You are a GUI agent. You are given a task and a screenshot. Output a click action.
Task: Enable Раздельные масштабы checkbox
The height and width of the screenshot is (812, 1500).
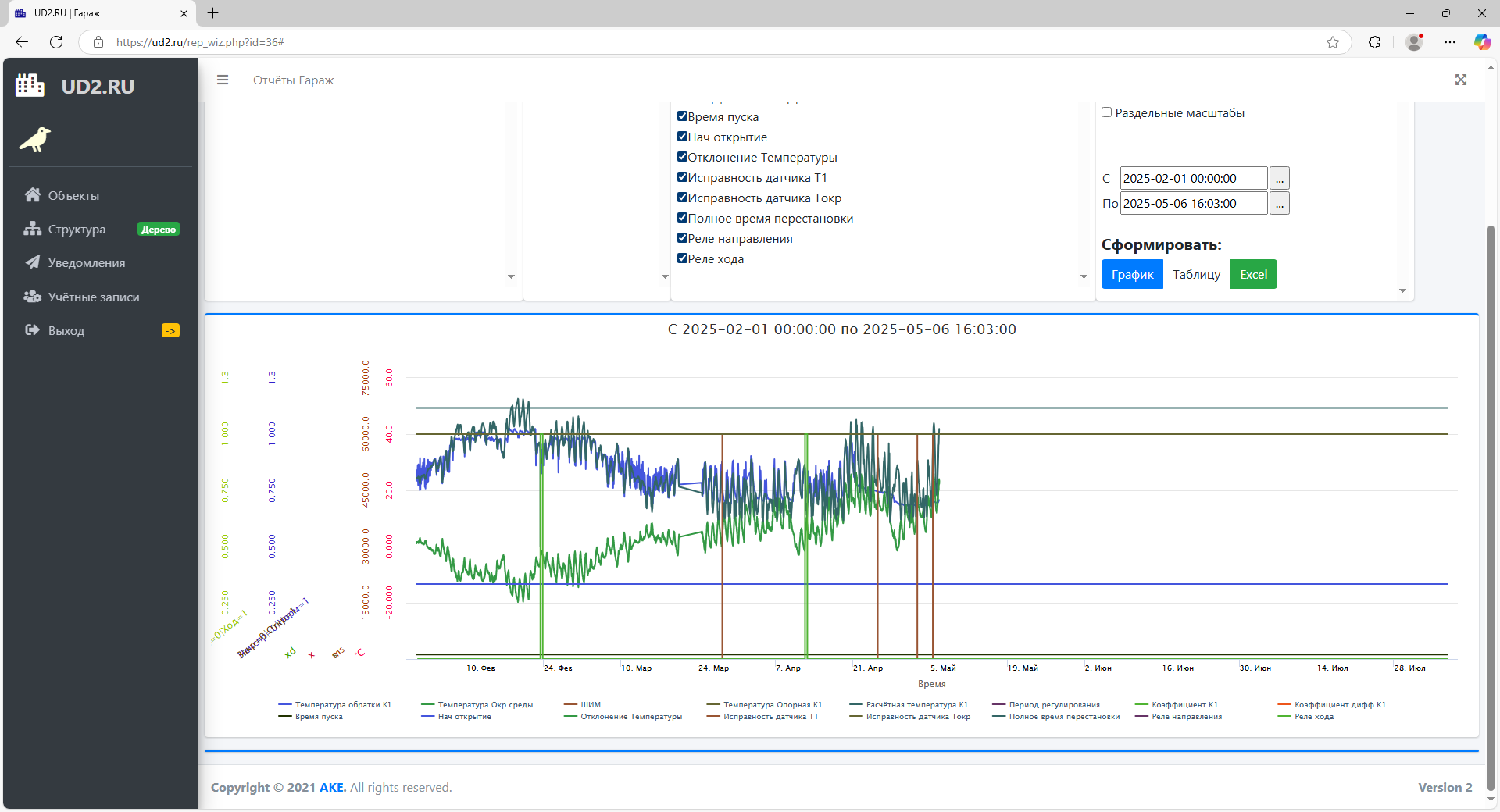coord(1106,112)
